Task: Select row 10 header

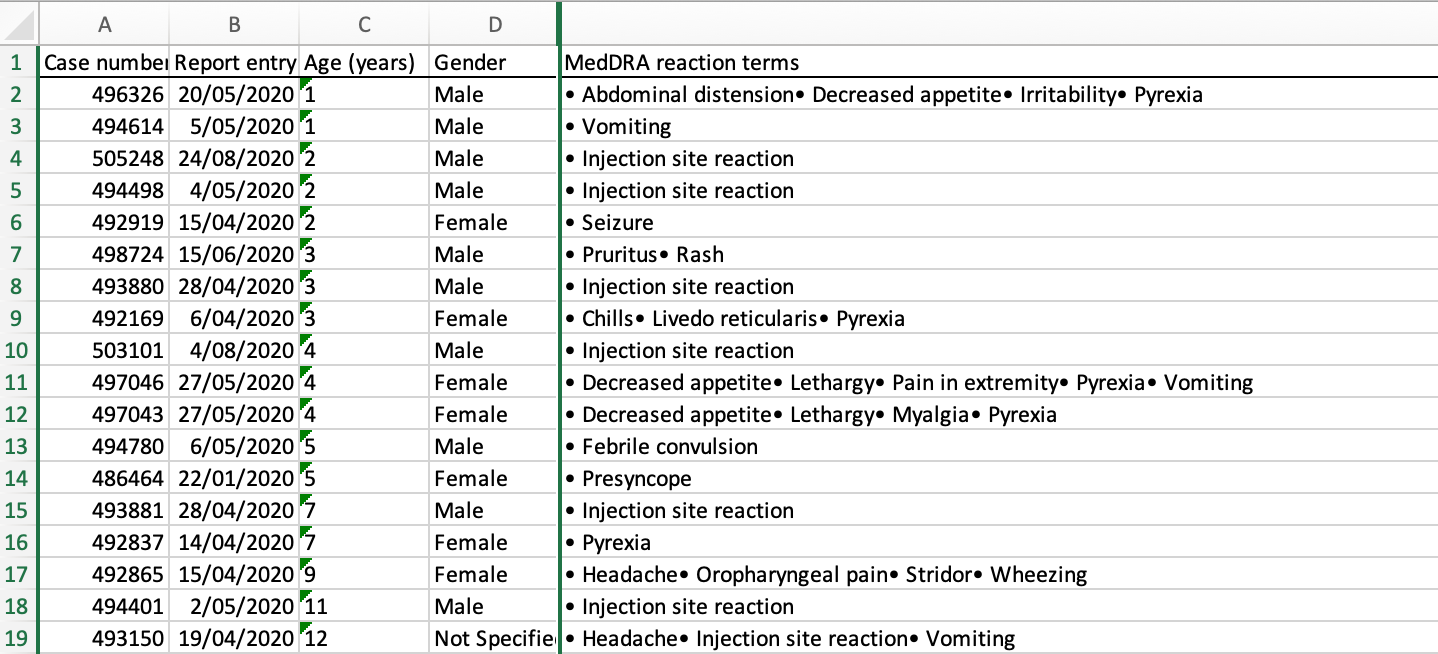Action: click(17, 351)
